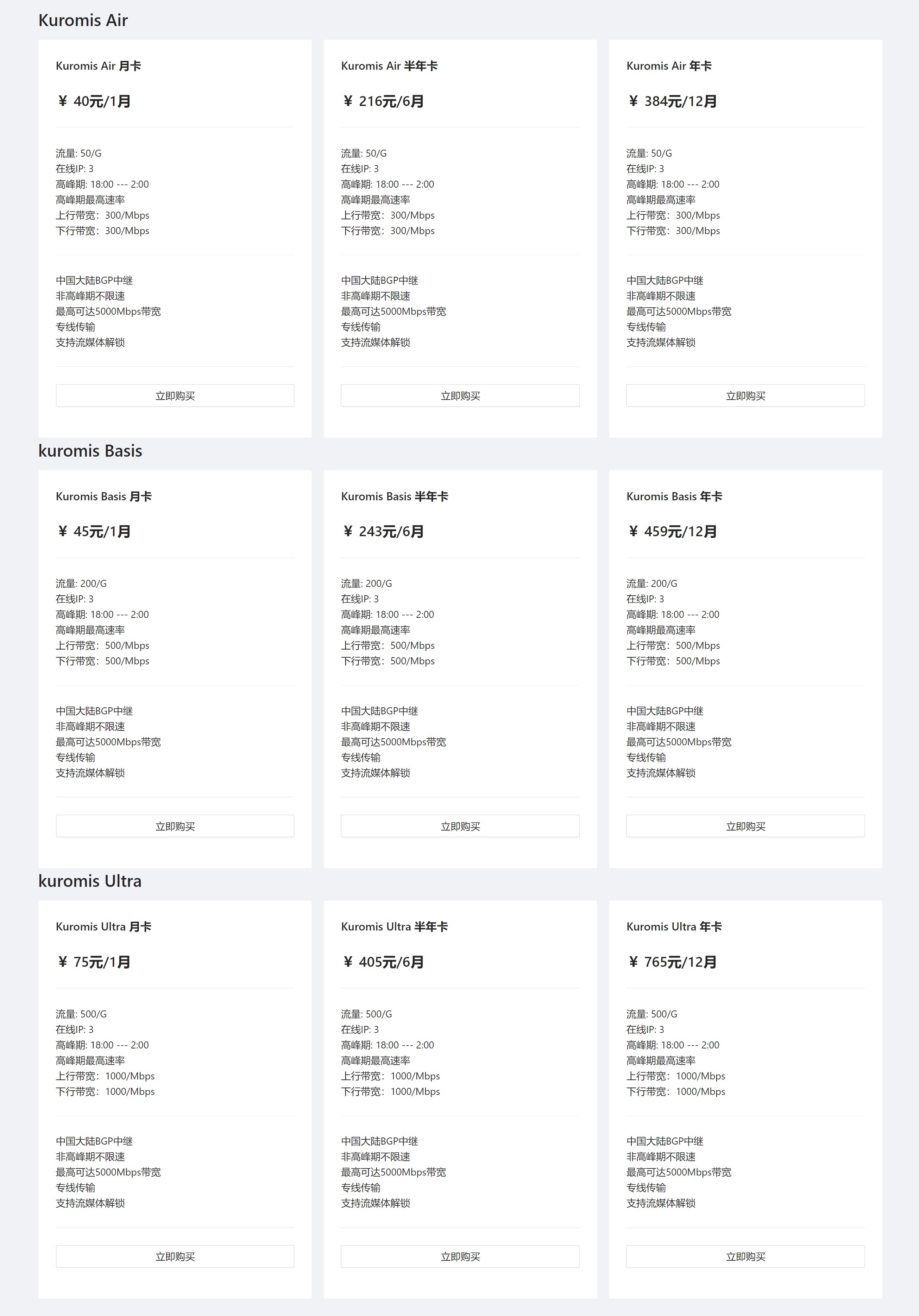
Task: Click the ¥ 216元/6月 price
Action: click(x=384, y=101)
